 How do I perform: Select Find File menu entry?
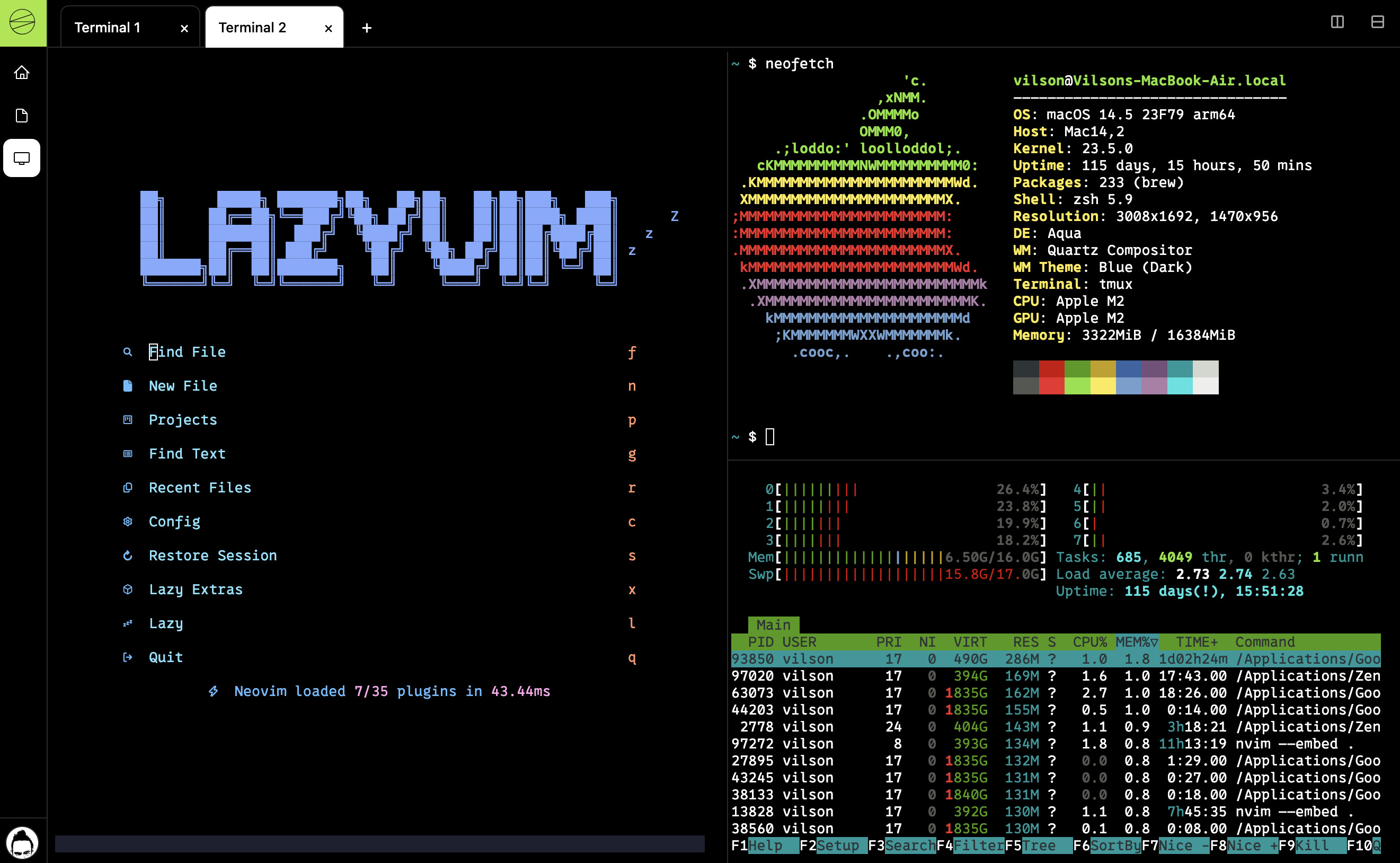(187, 352)
